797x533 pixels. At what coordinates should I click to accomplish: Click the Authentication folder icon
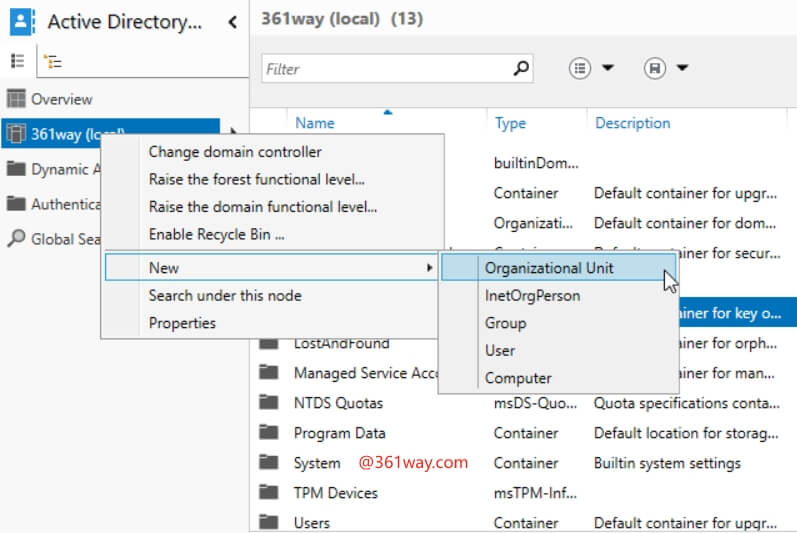[x=16, y=203]
